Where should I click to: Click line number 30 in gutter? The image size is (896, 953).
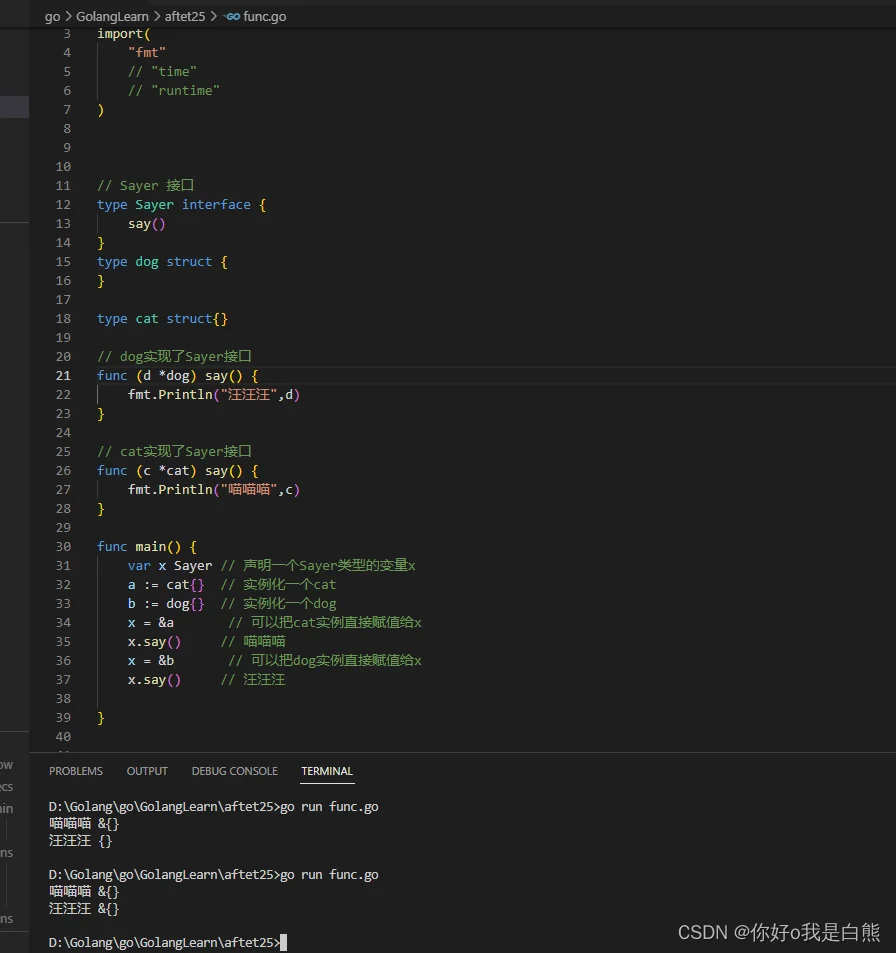pyautogui.click(x=63, y=546)
